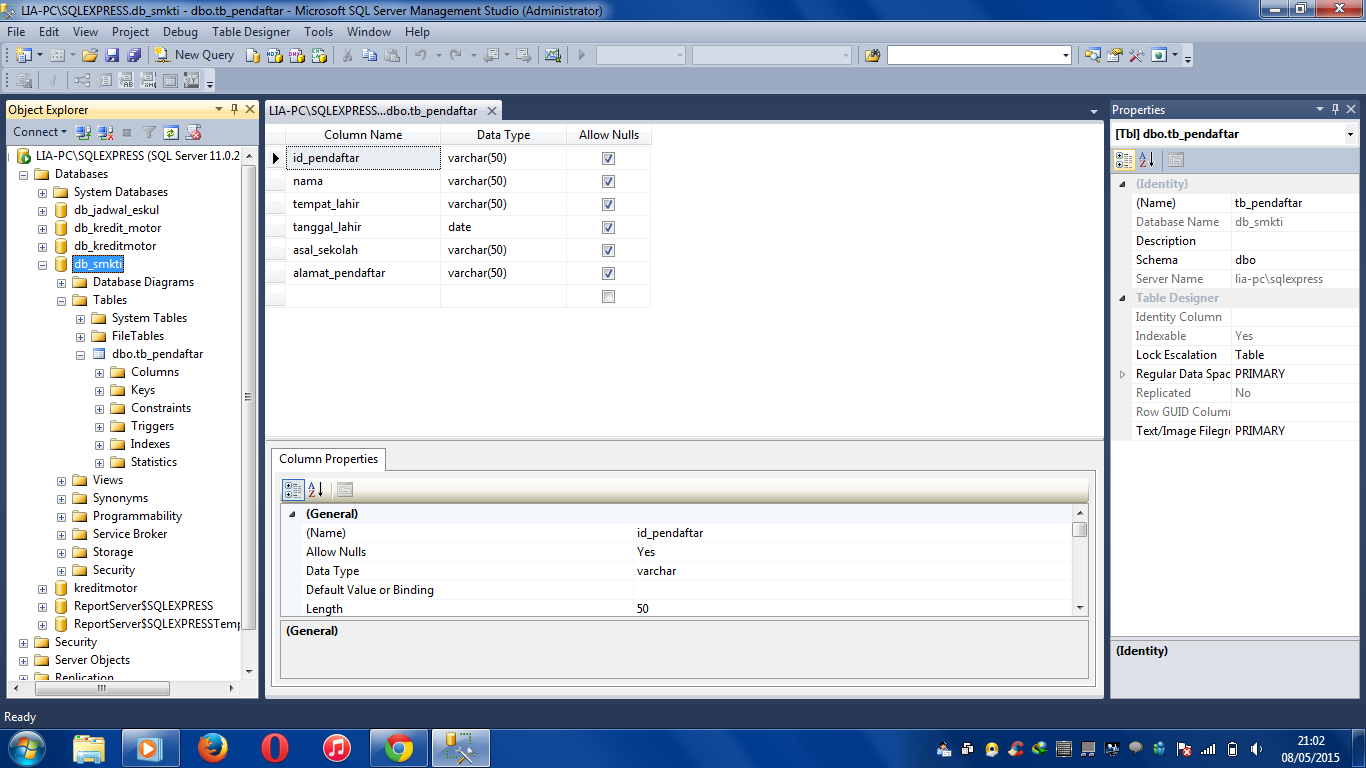
Task: Click the Open File folder icon
Action: (90, 55)
